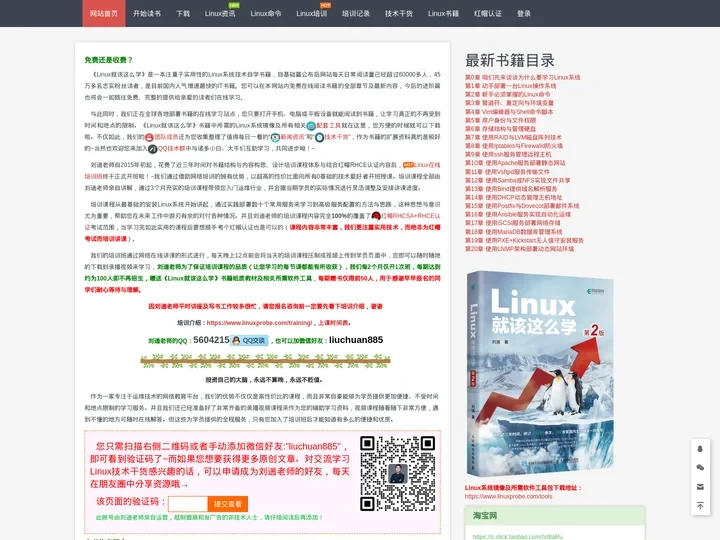The width and height of the screenshot is (720, 540).
Task: Click the green 免费还是收费? heading
Action: (x=108, y=60)
